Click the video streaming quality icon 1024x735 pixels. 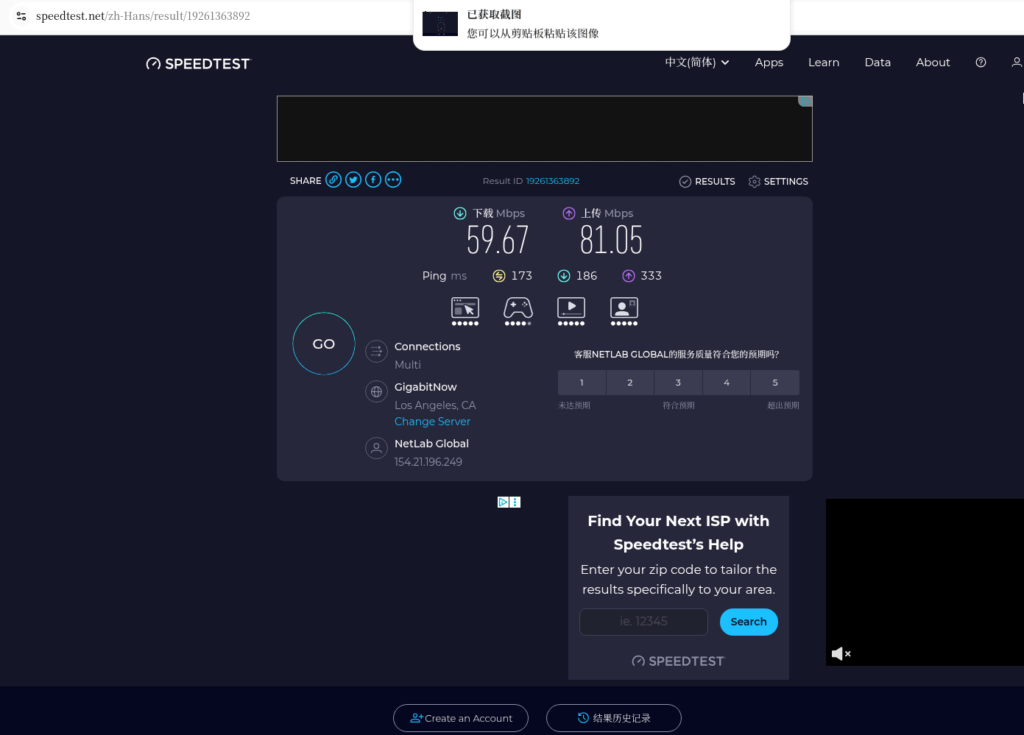pyautogui.click(x=571, y=311)
